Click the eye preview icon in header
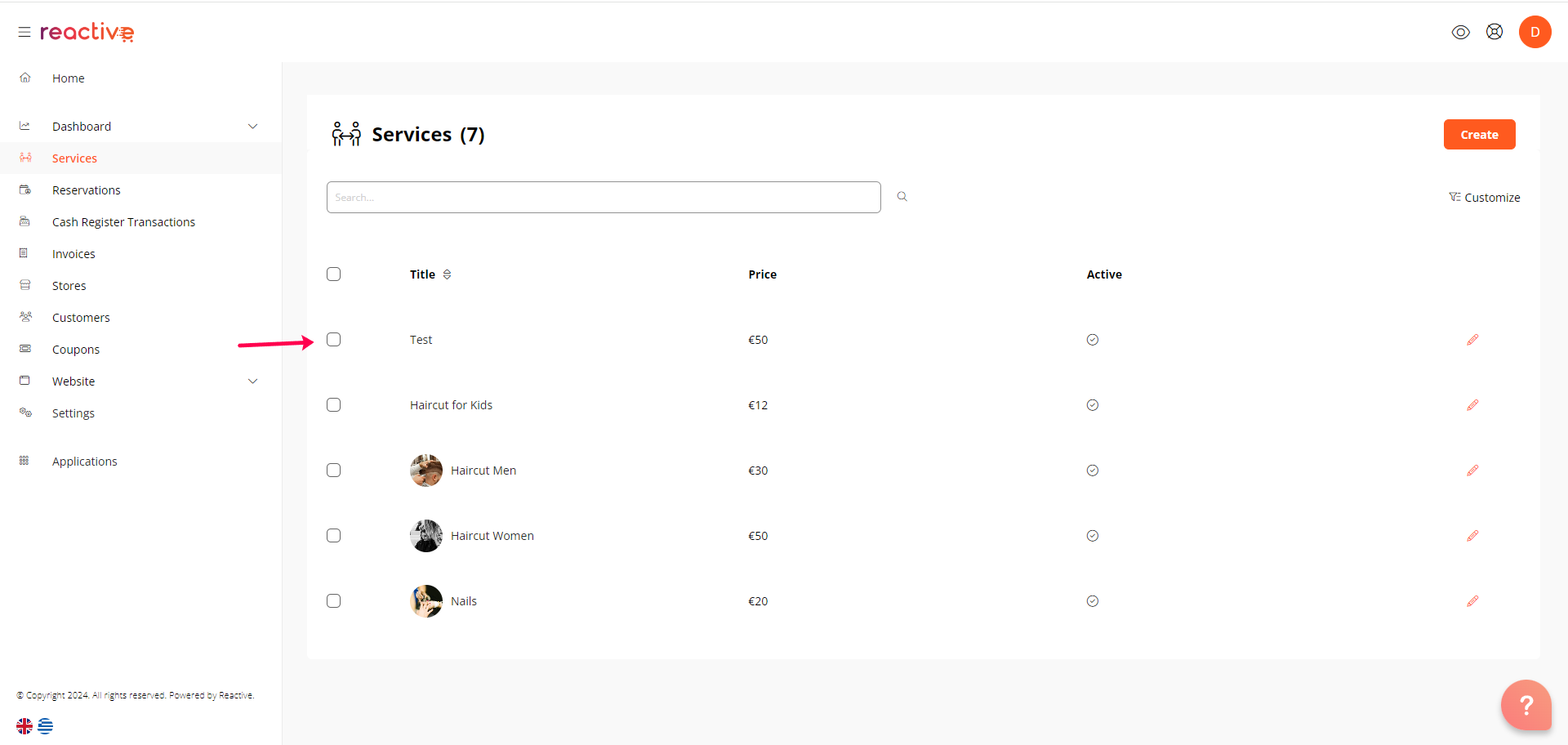Screen dimensions: 1568x745 1460,32
